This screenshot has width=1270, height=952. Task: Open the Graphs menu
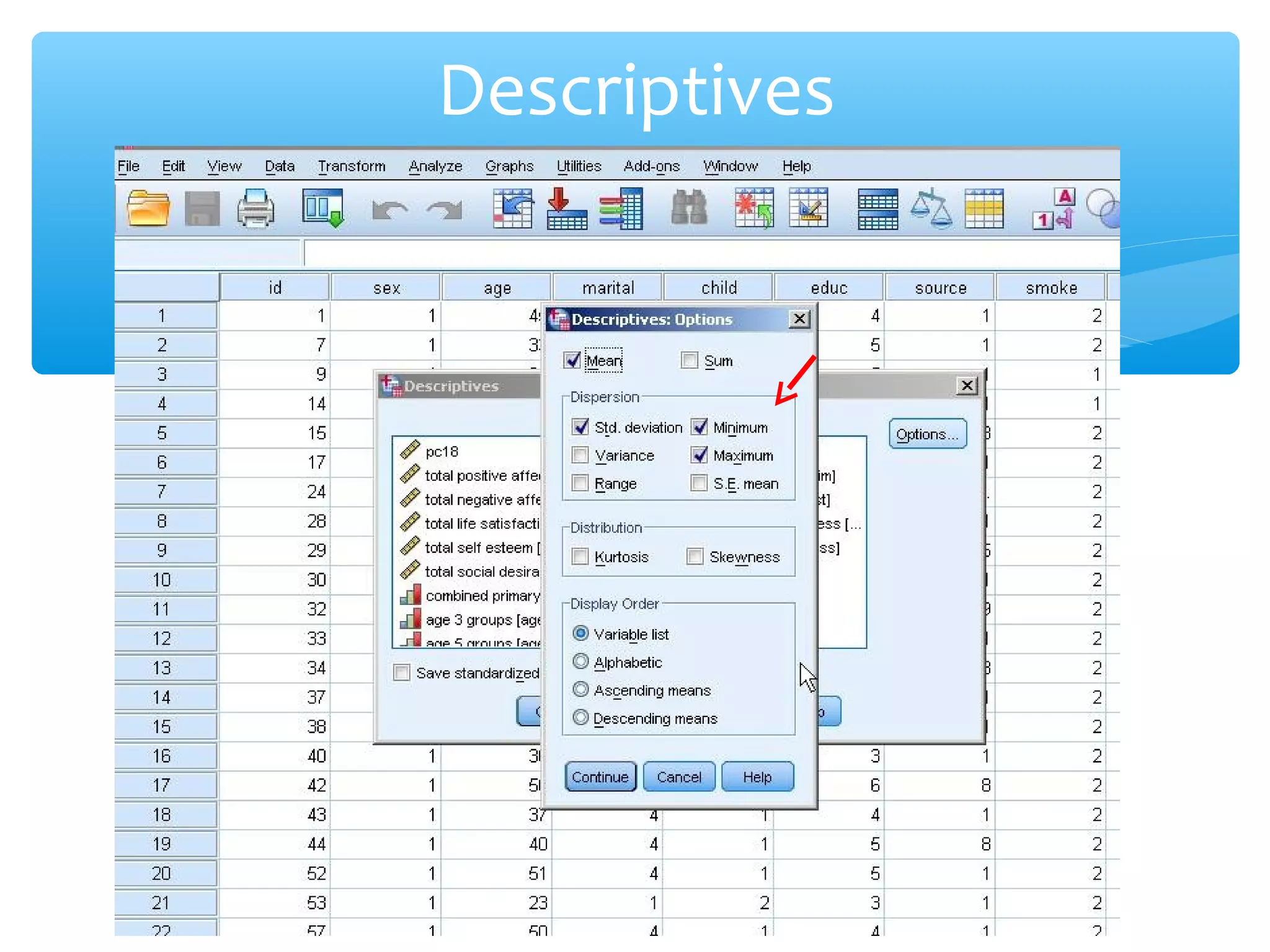coord(509,166)
